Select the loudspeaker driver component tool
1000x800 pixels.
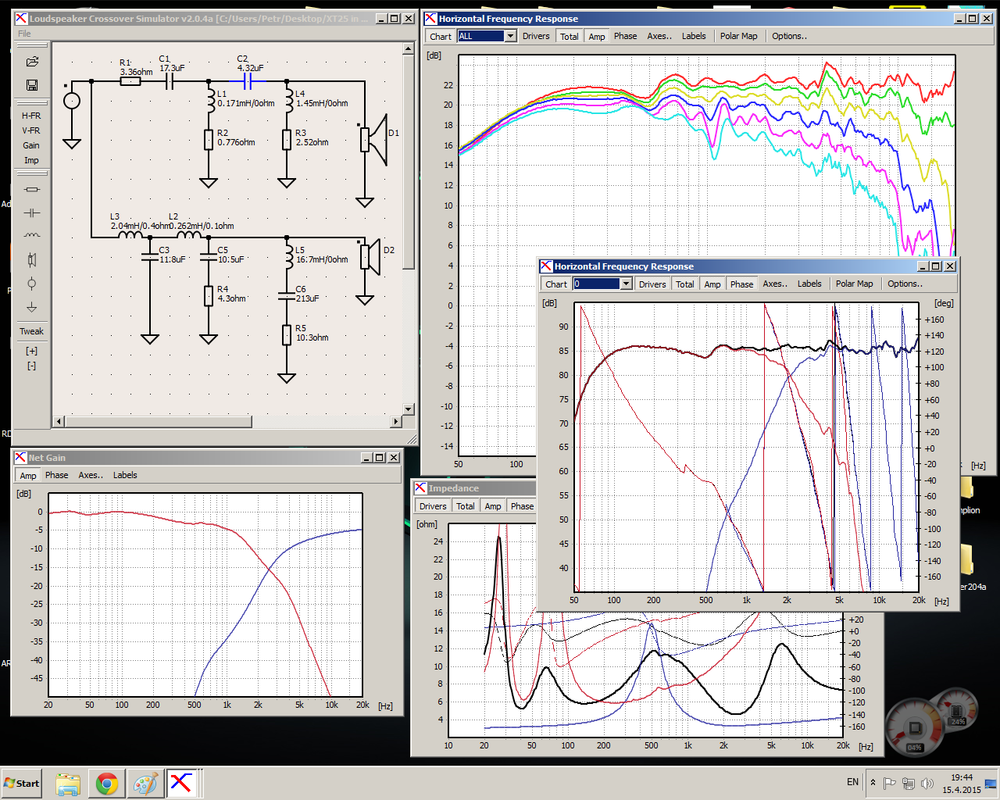[32, 260]
